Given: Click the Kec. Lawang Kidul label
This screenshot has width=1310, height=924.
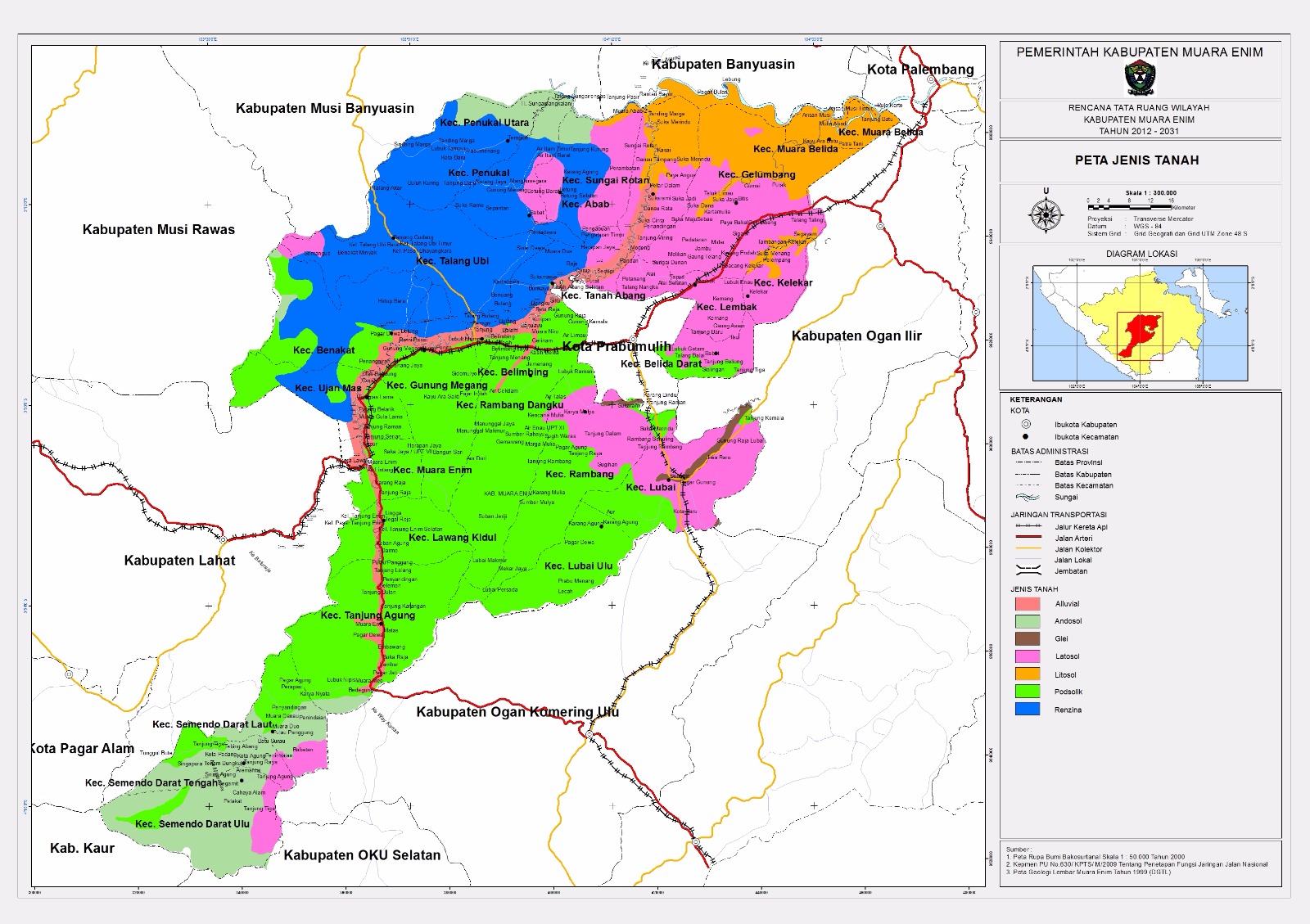Looking at the screenshot, I should click(453, 538).
